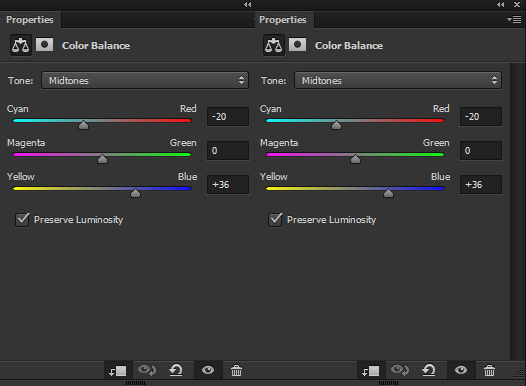Click the Cyan-Red value field in right panel
Screen dimensions: 526x386
tap(481, 117)
